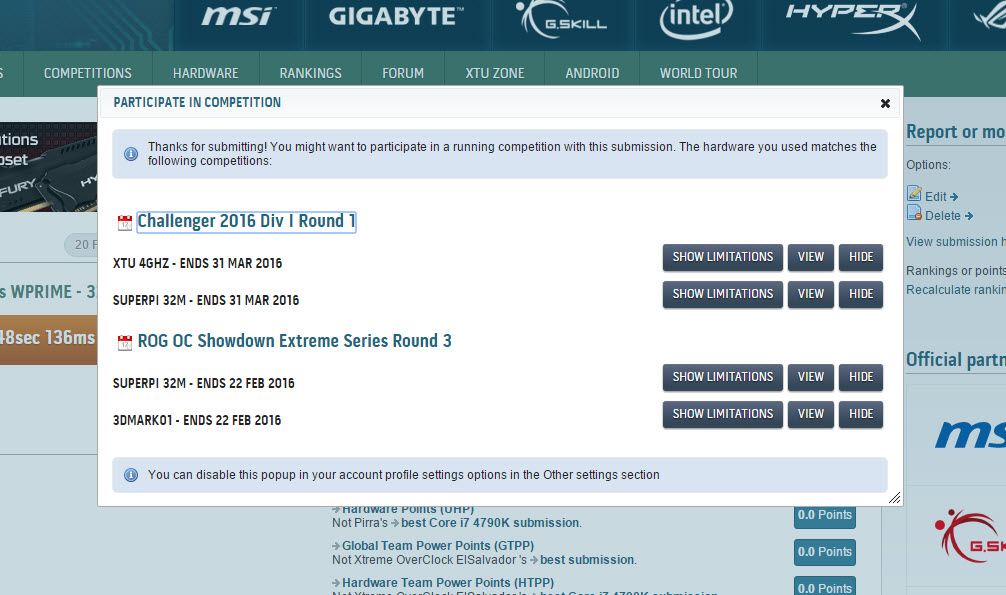Viewport: 1006px width, 595px height.
Task: Hide the 3DMark01 stage
Action: click(860, 414)
